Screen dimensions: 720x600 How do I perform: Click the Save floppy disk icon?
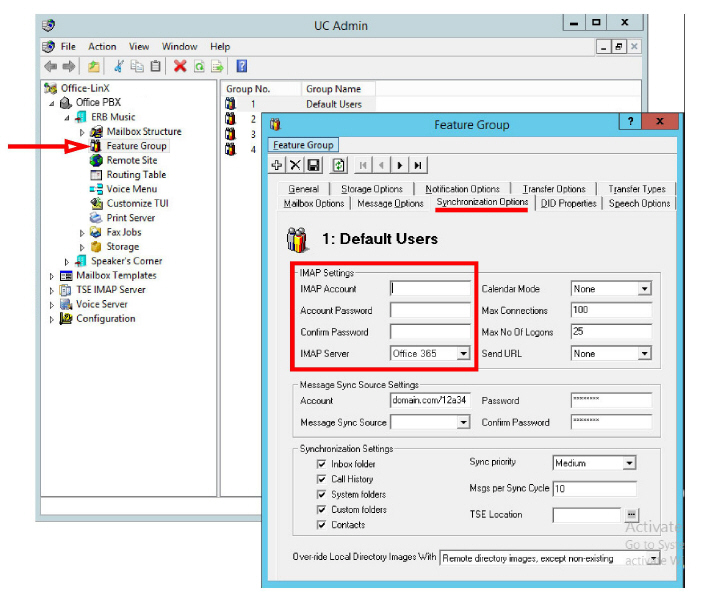coord(314,165)
